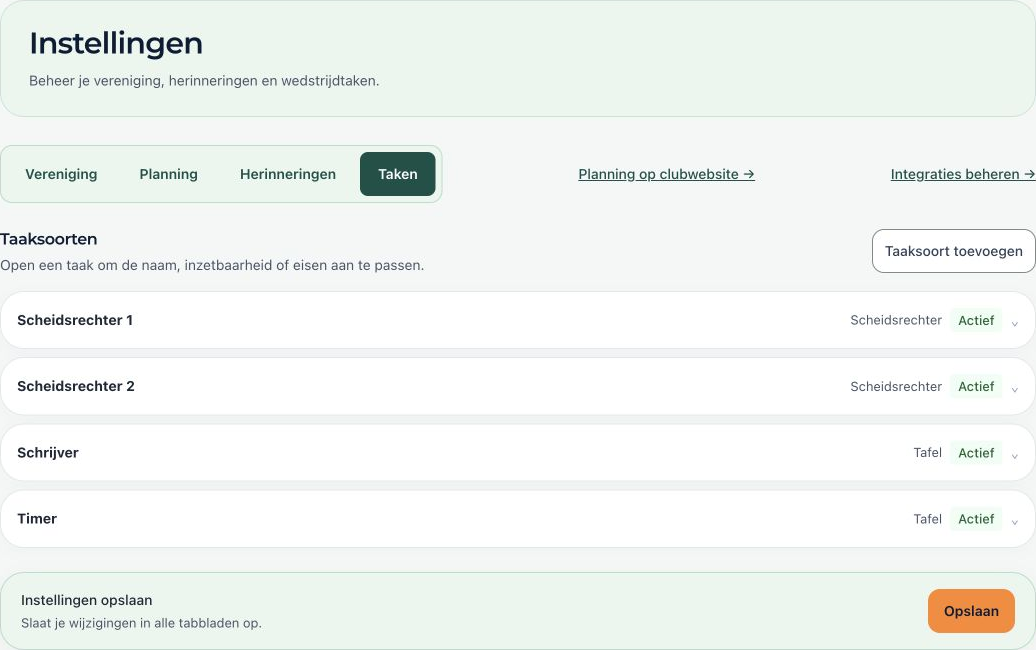1036x650 pixels.
Task: Click the Timer task name
Action: pos(37,519)
